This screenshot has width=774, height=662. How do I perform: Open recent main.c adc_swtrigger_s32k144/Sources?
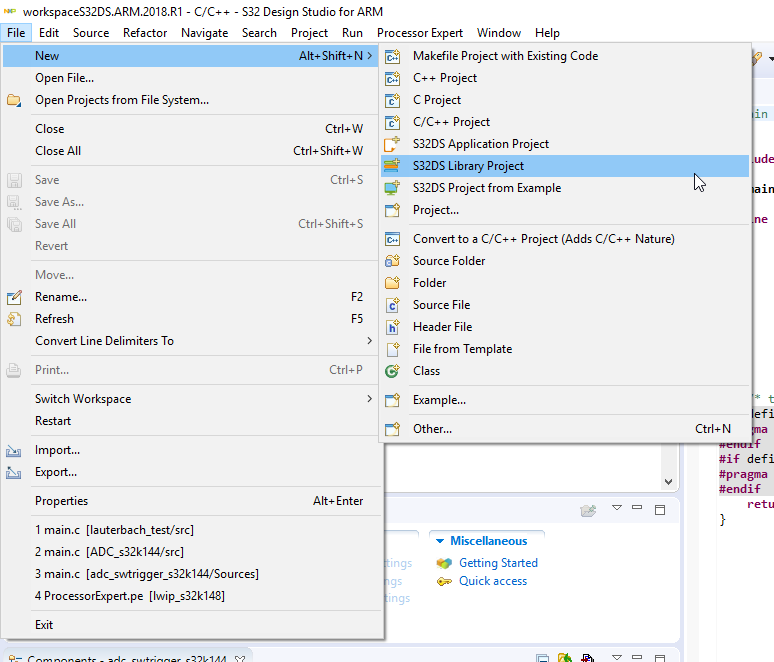tap(191, 574)
